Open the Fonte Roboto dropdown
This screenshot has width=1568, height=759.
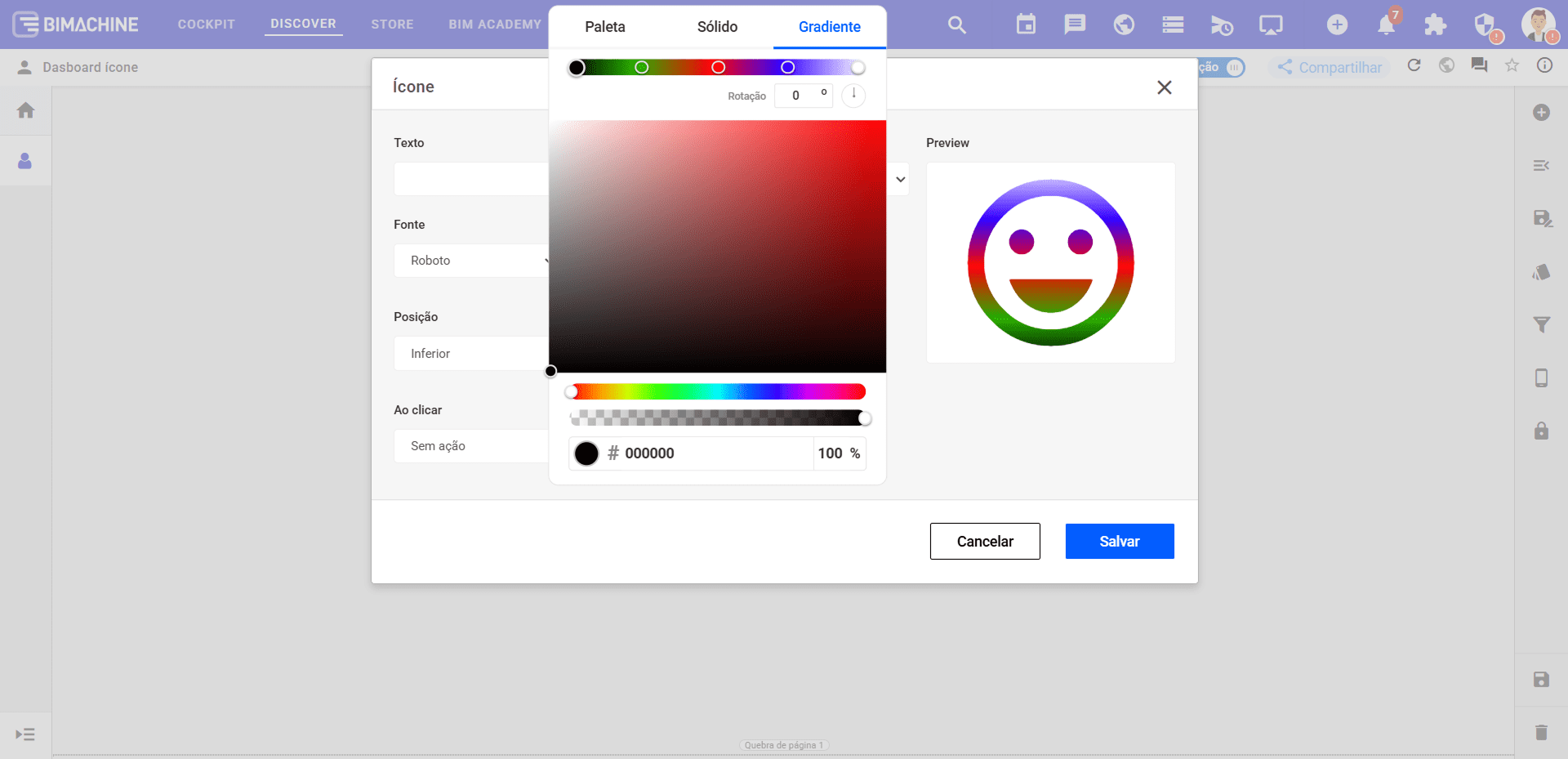coord(471,261)
